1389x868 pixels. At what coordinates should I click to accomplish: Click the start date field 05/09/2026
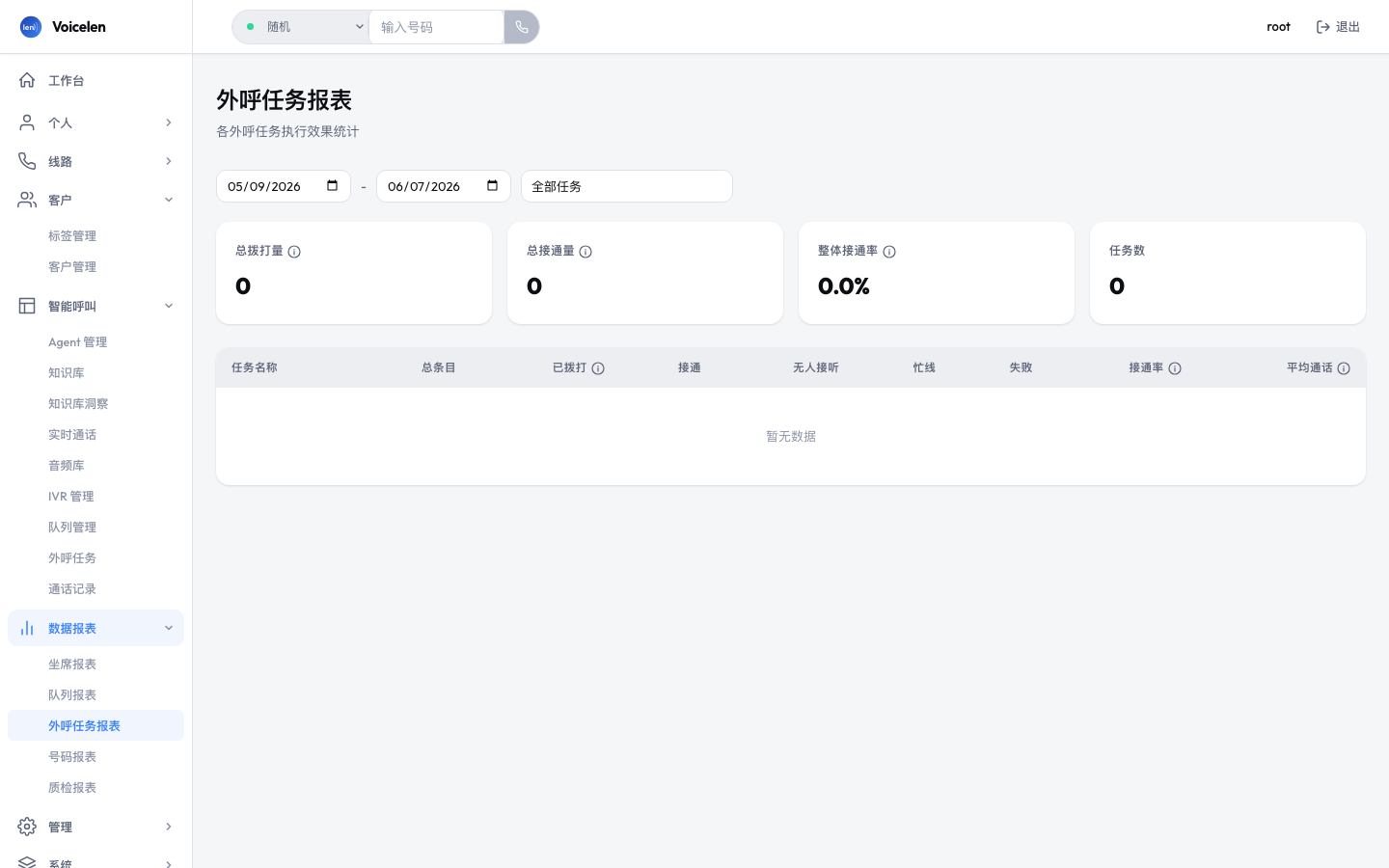284,186
